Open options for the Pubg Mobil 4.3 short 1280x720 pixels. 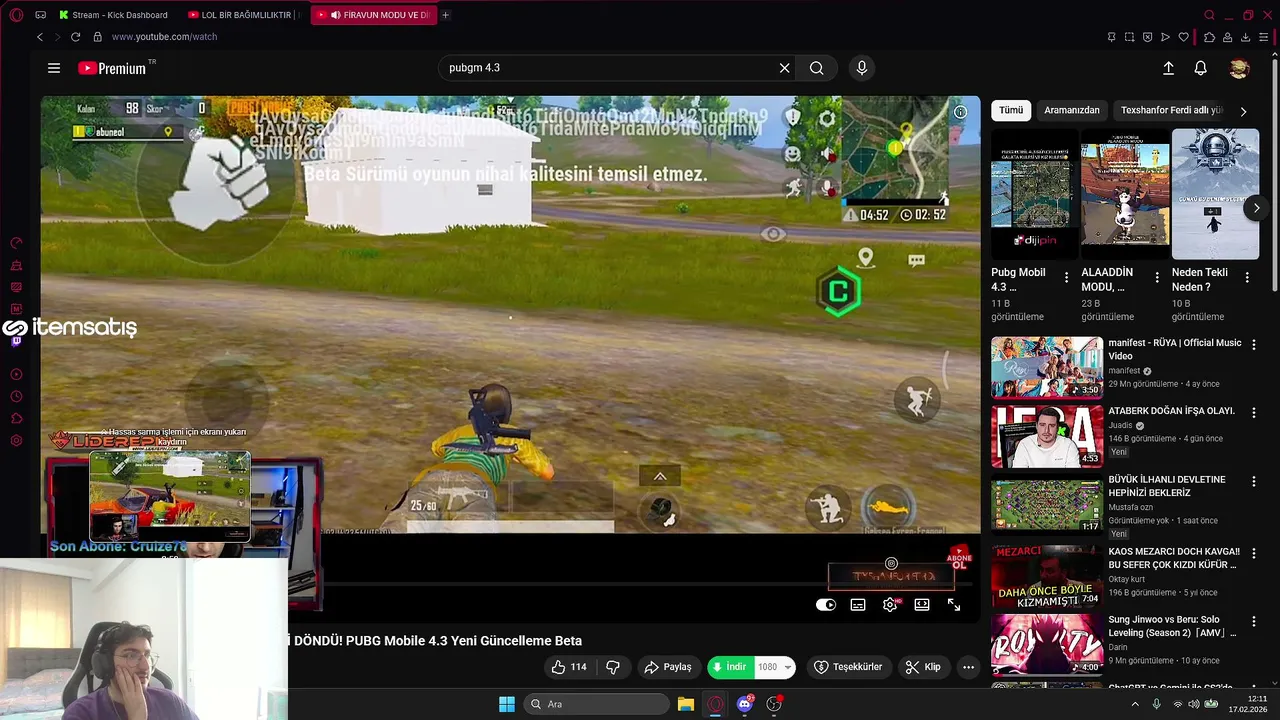point(1066,277)
